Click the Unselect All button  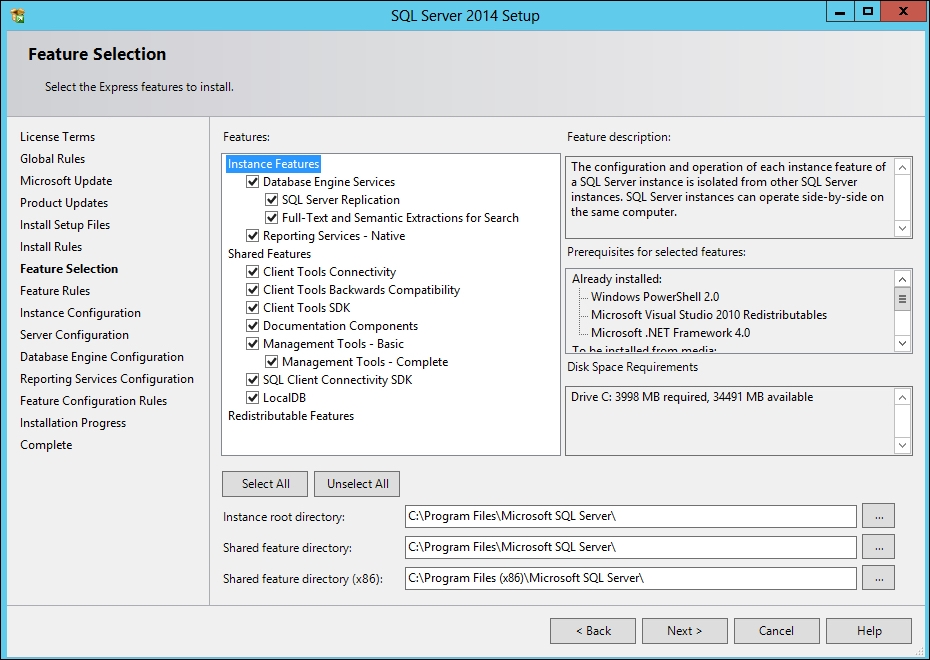pyautogui.click(x=357, y=484)
